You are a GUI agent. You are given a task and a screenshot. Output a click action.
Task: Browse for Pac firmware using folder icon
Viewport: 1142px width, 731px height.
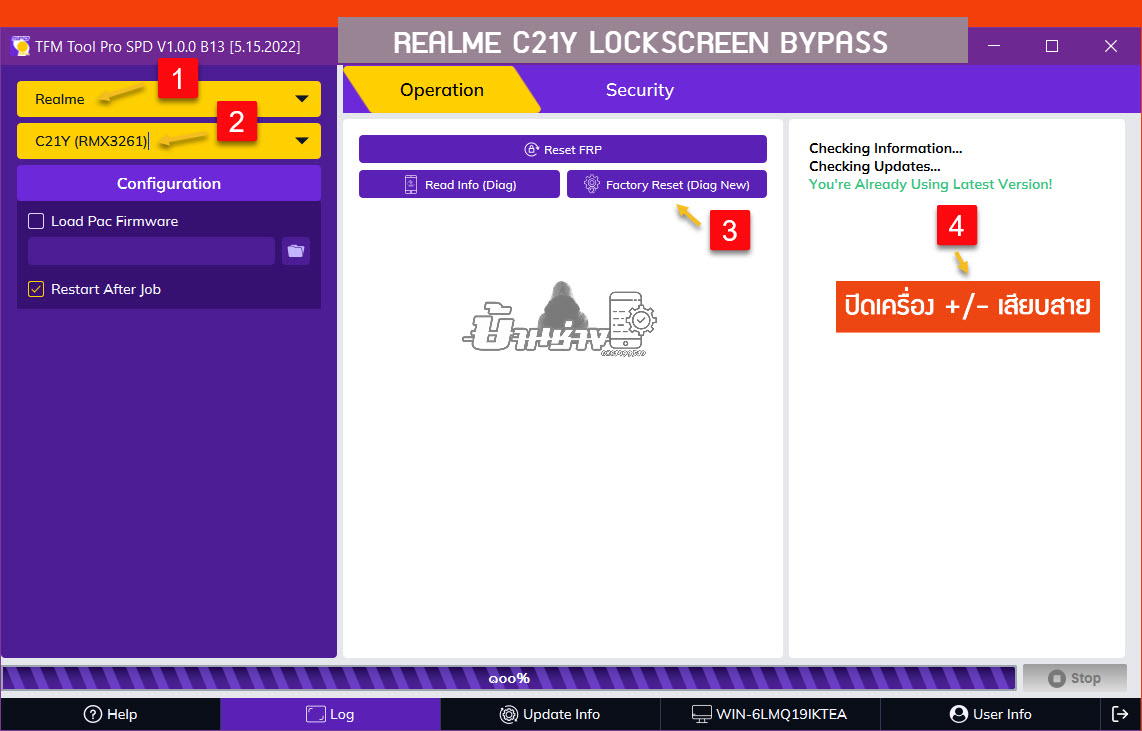[296, 251]
